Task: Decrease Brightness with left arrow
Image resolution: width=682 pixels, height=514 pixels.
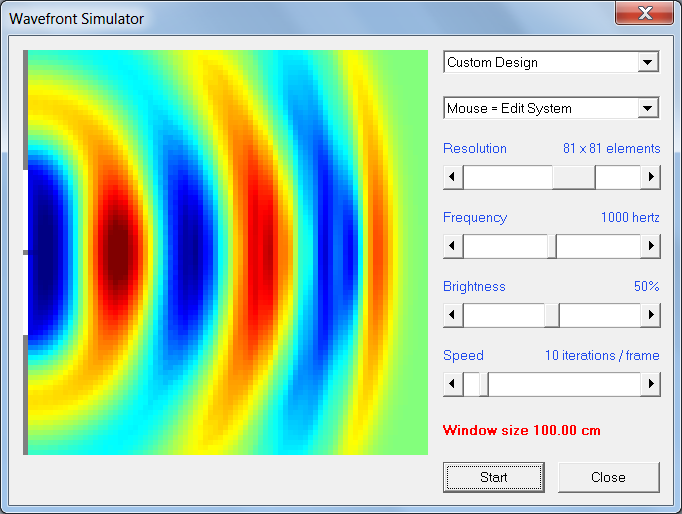Action: point(453,314)
